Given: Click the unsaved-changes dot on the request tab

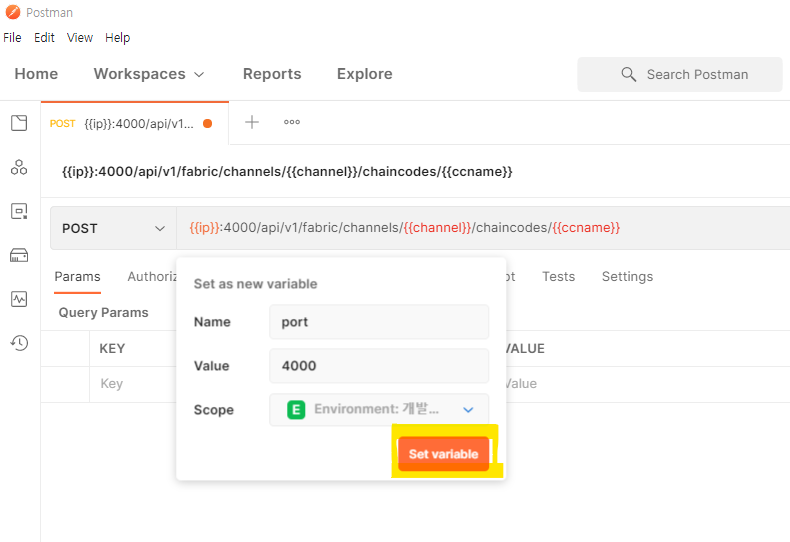Looking at the screenshot, I should click(208, 123).
